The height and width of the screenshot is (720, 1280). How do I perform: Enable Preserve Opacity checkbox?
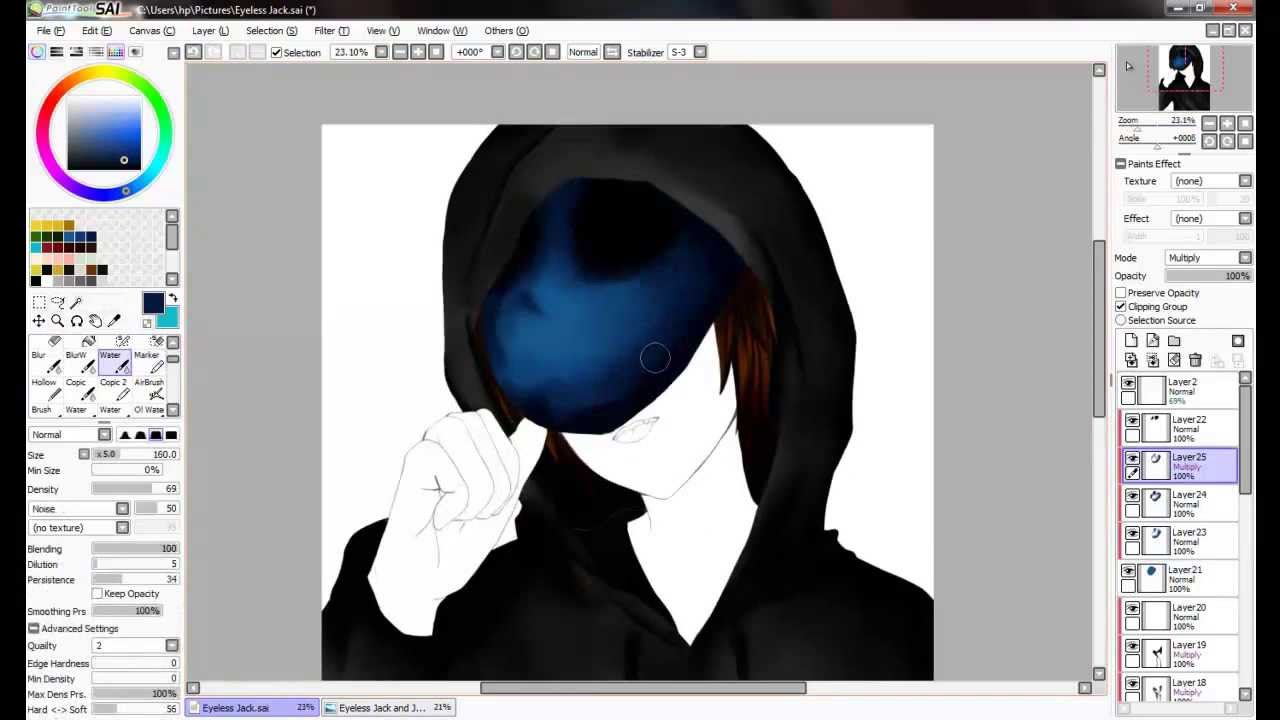click(1121, 293)
